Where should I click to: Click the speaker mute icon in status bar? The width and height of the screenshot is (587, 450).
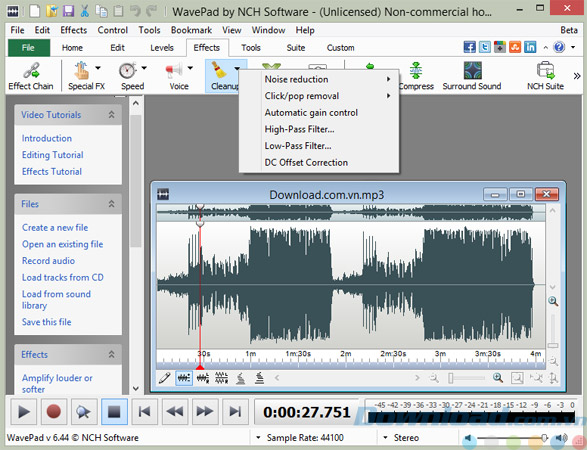coord(468,438)
